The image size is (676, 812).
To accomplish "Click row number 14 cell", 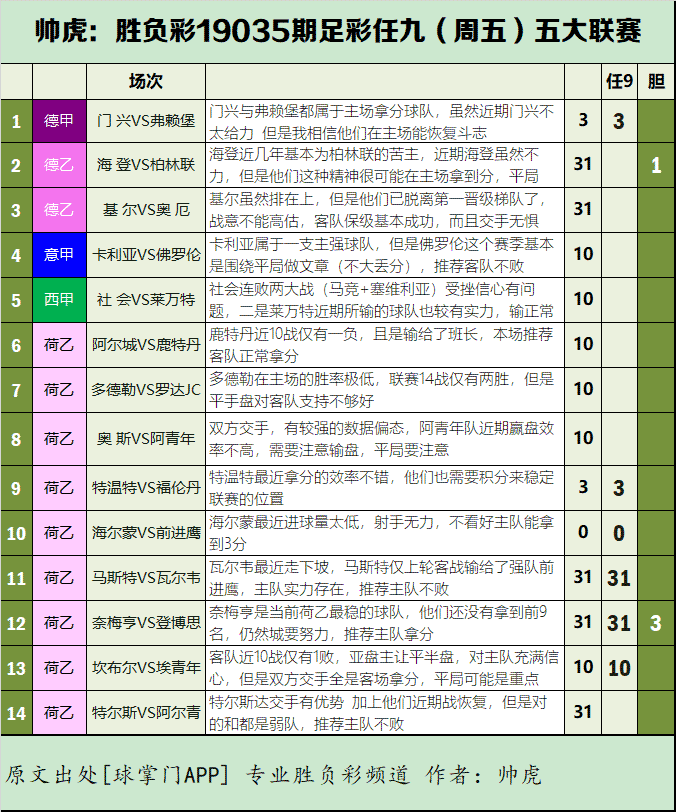I will click(16, 713).
